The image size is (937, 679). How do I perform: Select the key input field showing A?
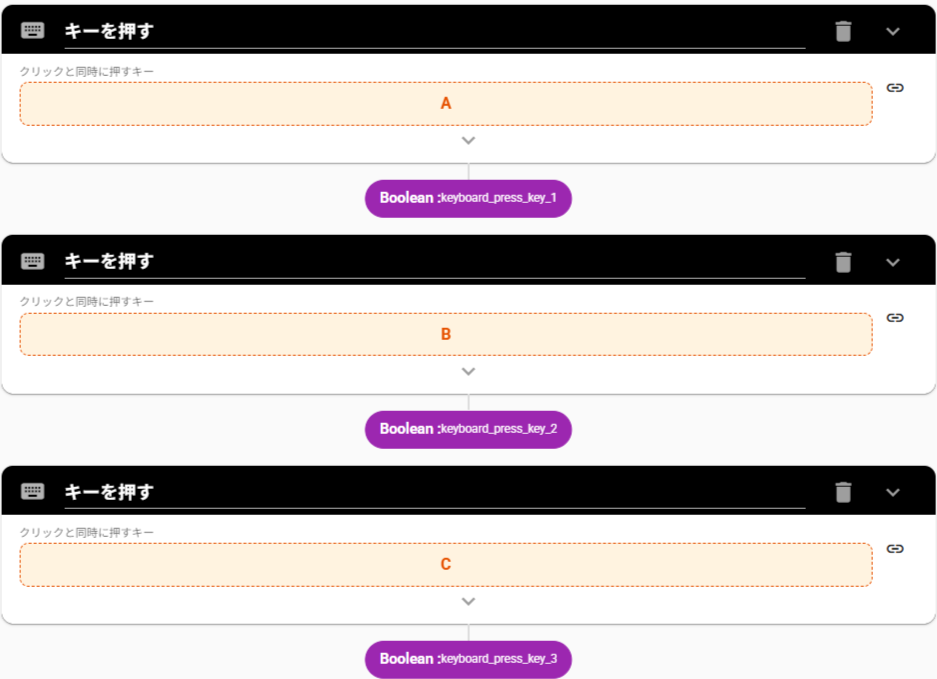pos(446,104)
